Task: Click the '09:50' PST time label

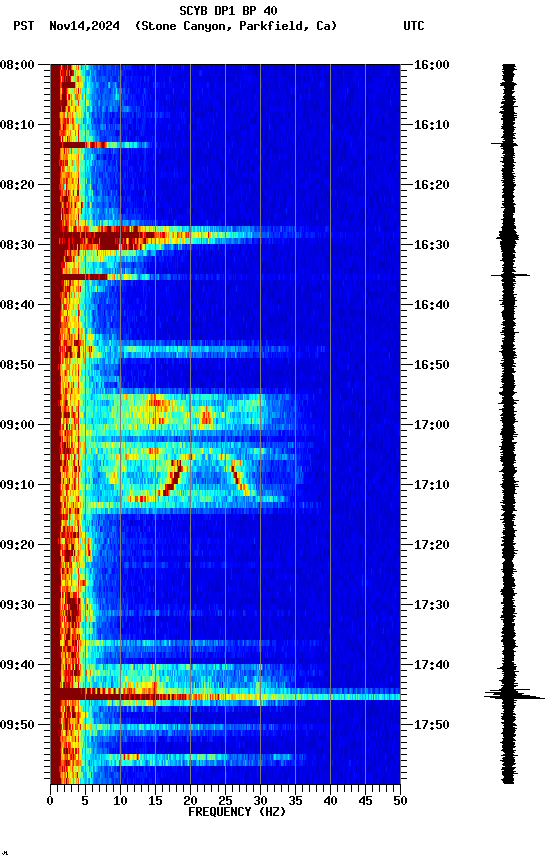Action: [x=17, y=725]
